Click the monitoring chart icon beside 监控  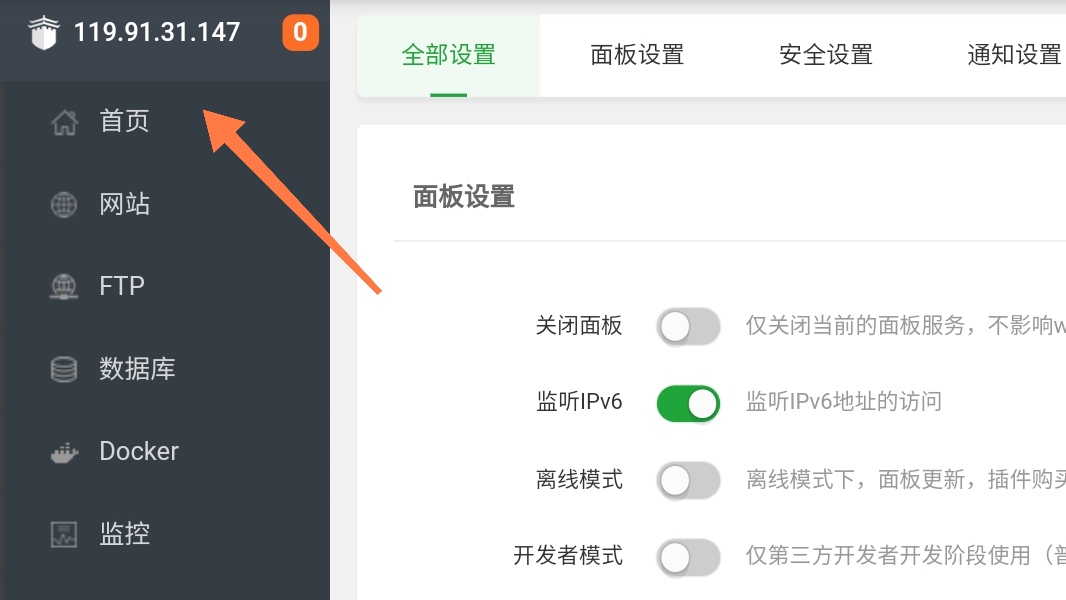click(64, 534)
